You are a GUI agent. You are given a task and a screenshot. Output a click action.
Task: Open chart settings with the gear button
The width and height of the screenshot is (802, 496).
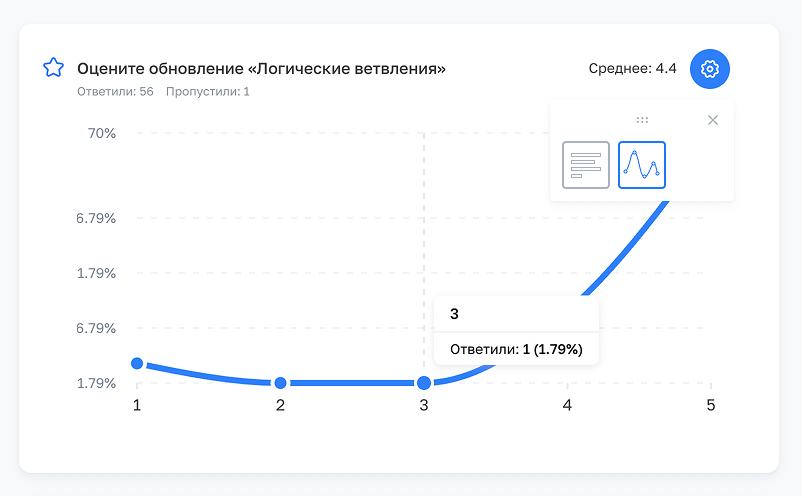coord(710,69)
